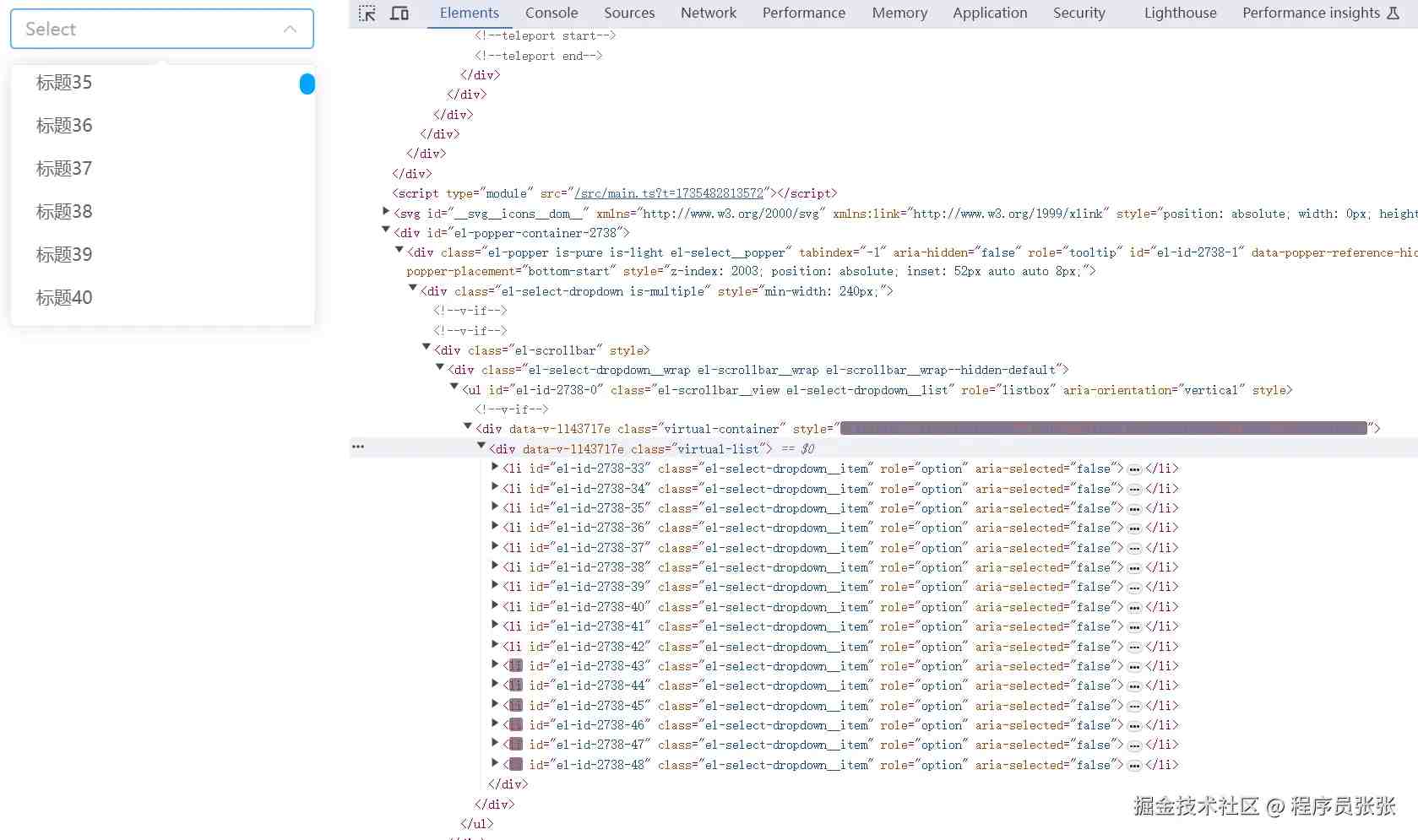Switch to the Security tab
This screenshot has height=840, width=1418.
pyautogui.click(x=1078, y=13)
